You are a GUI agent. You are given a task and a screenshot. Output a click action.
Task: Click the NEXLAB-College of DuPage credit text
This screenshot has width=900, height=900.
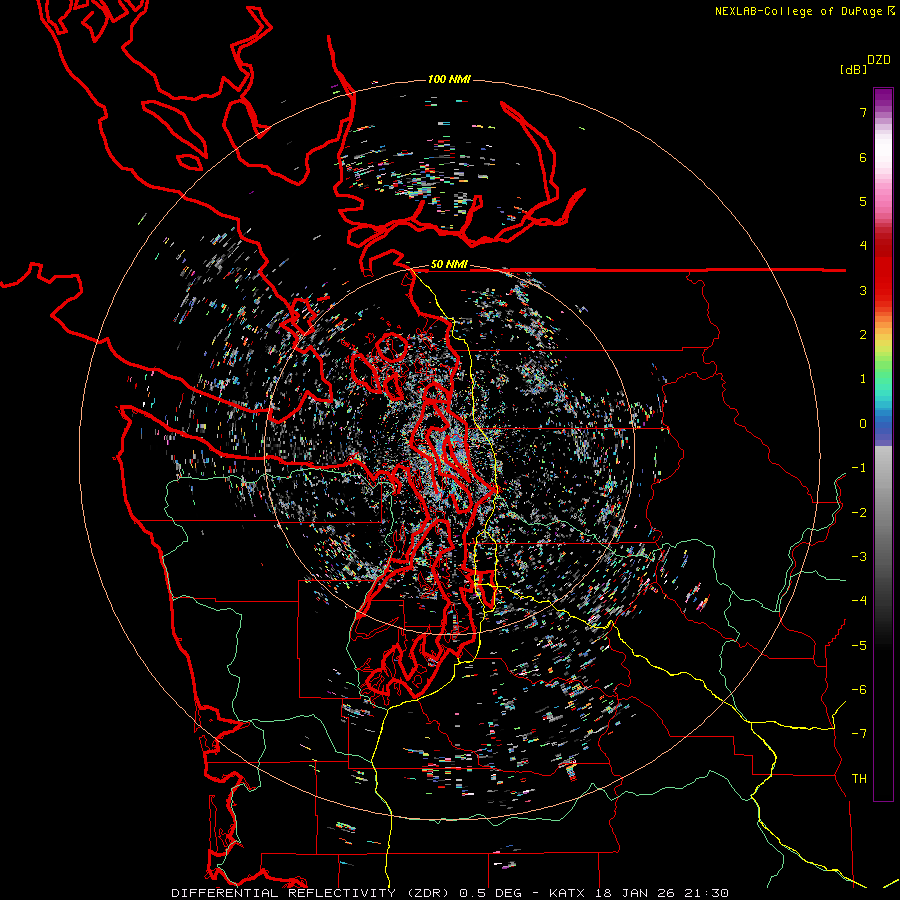800,11
